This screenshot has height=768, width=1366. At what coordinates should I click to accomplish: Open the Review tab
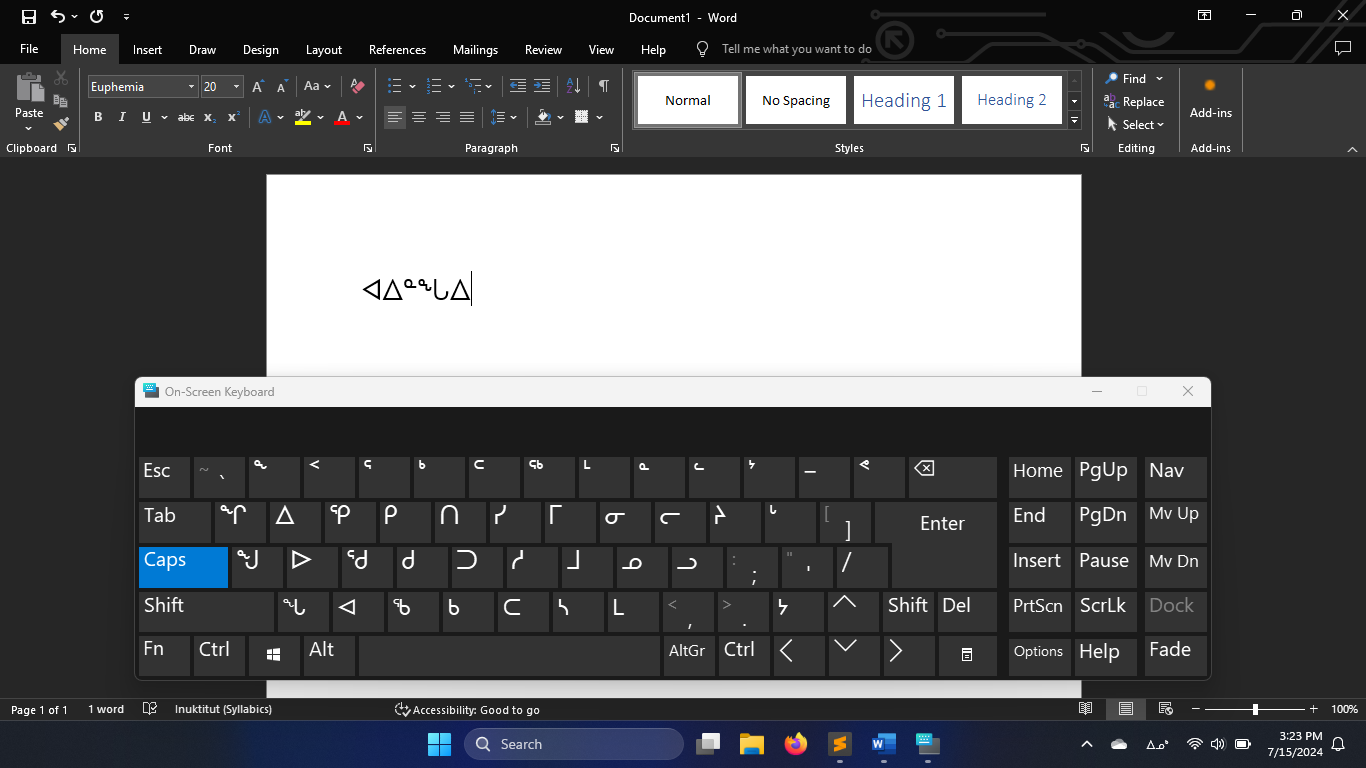543,49
